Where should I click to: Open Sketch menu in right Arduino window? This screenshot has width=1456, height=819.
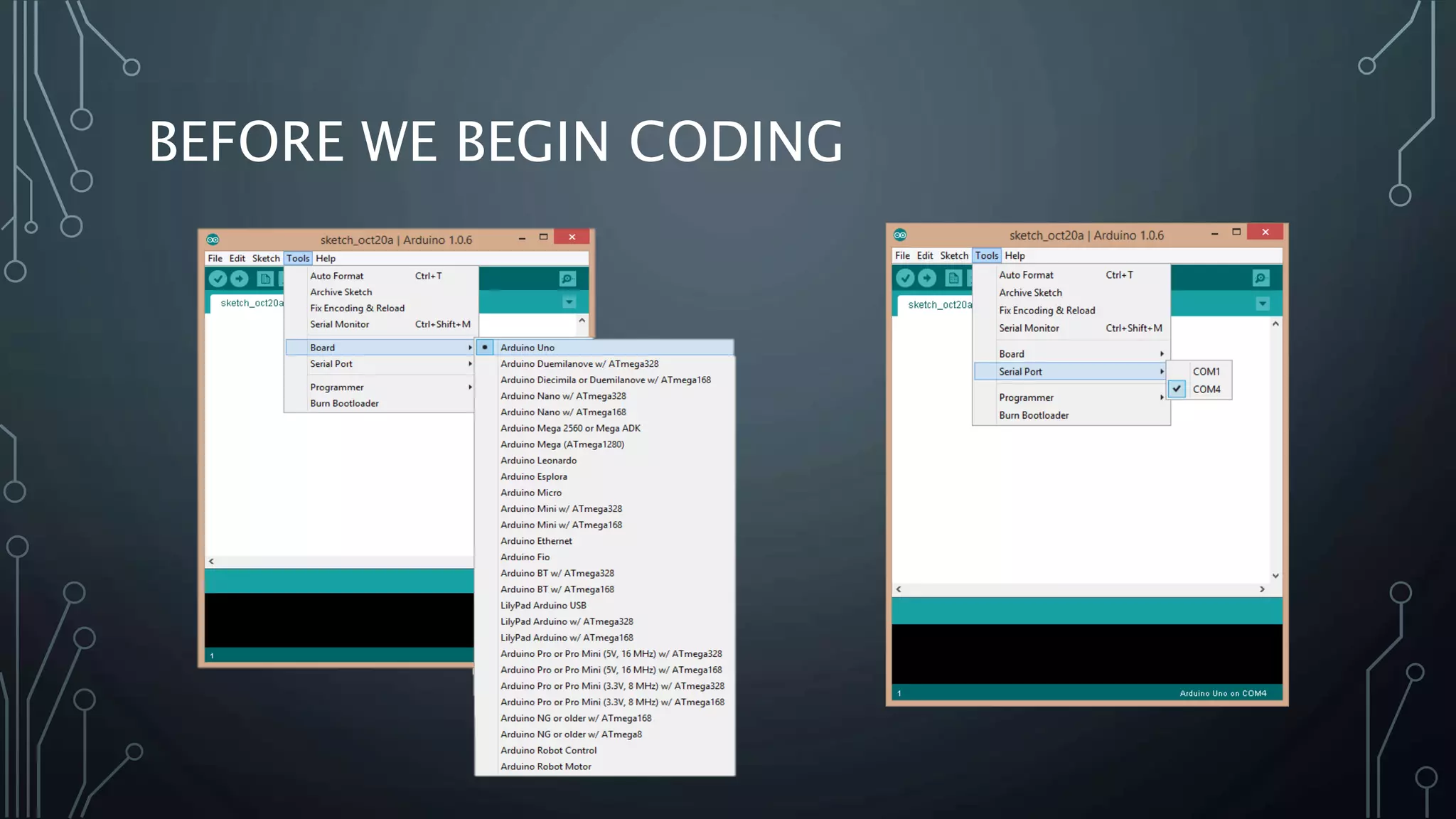point(954,256)
